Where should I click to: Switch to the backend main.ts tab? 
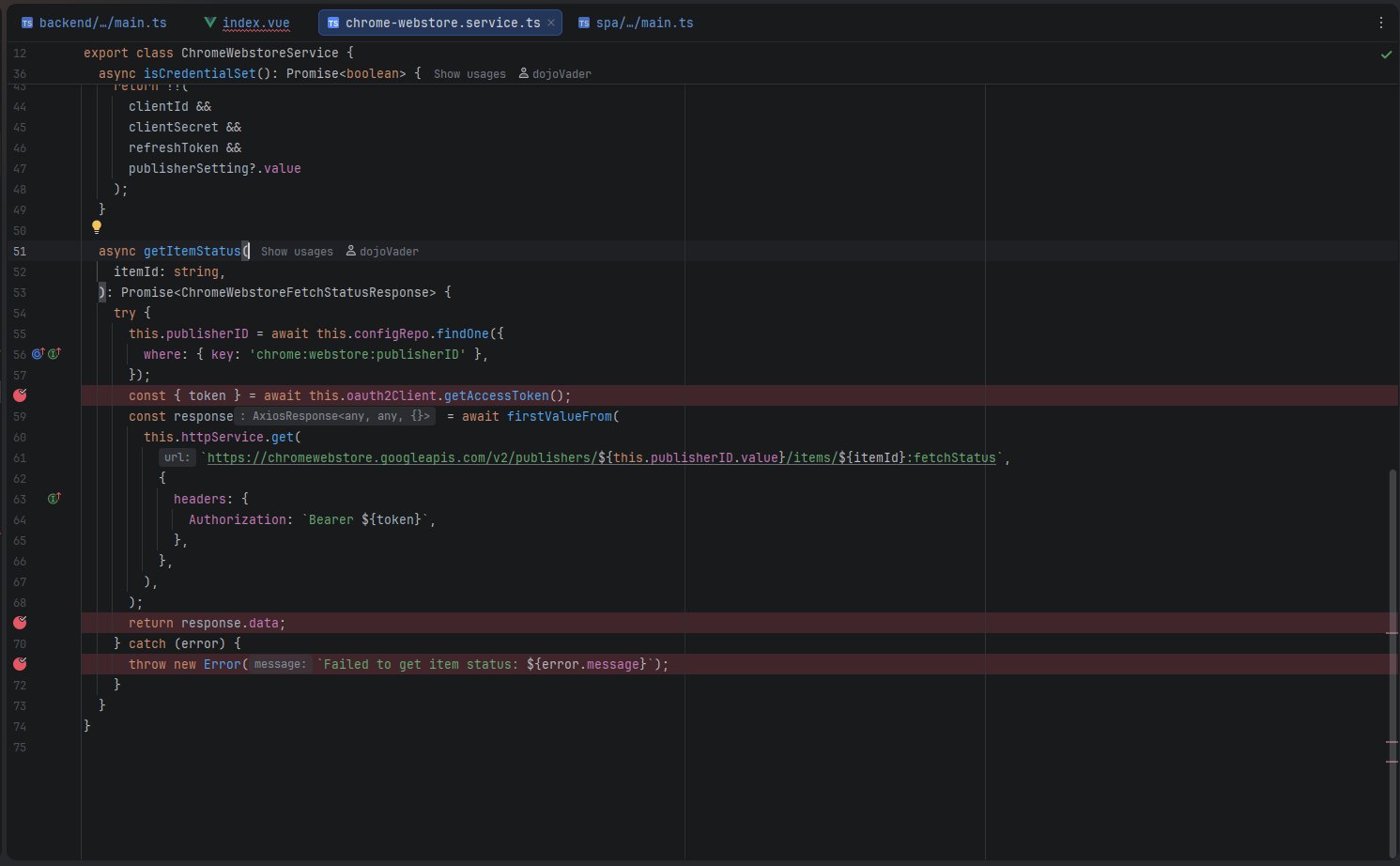[x=102, y=23]
